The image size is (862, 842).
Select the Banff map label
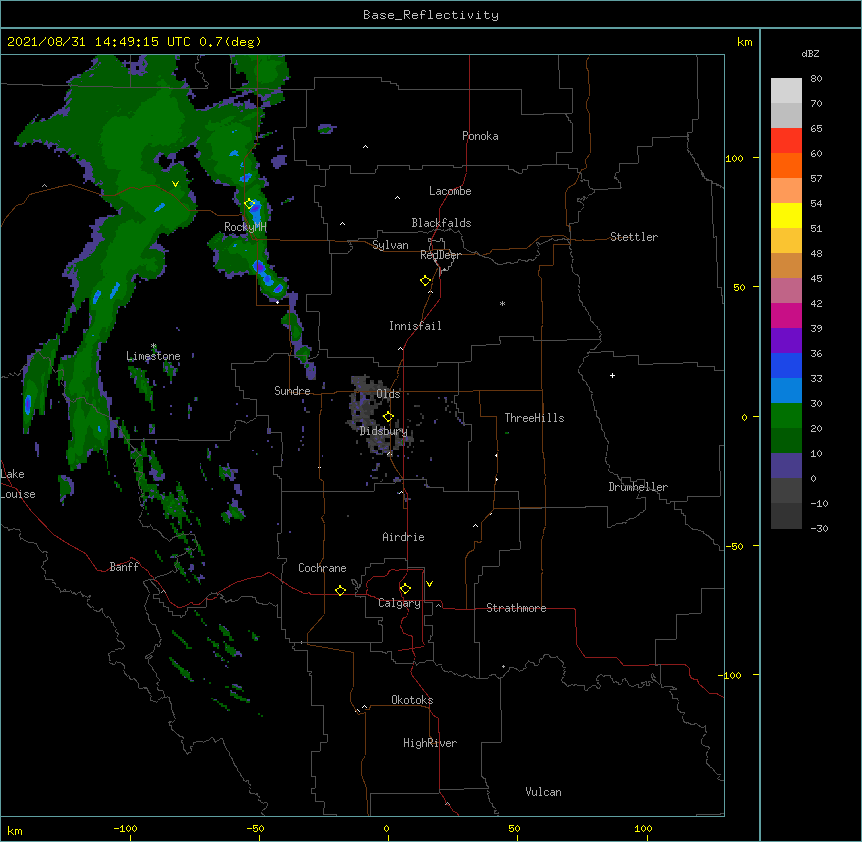[x=124, y=567]
